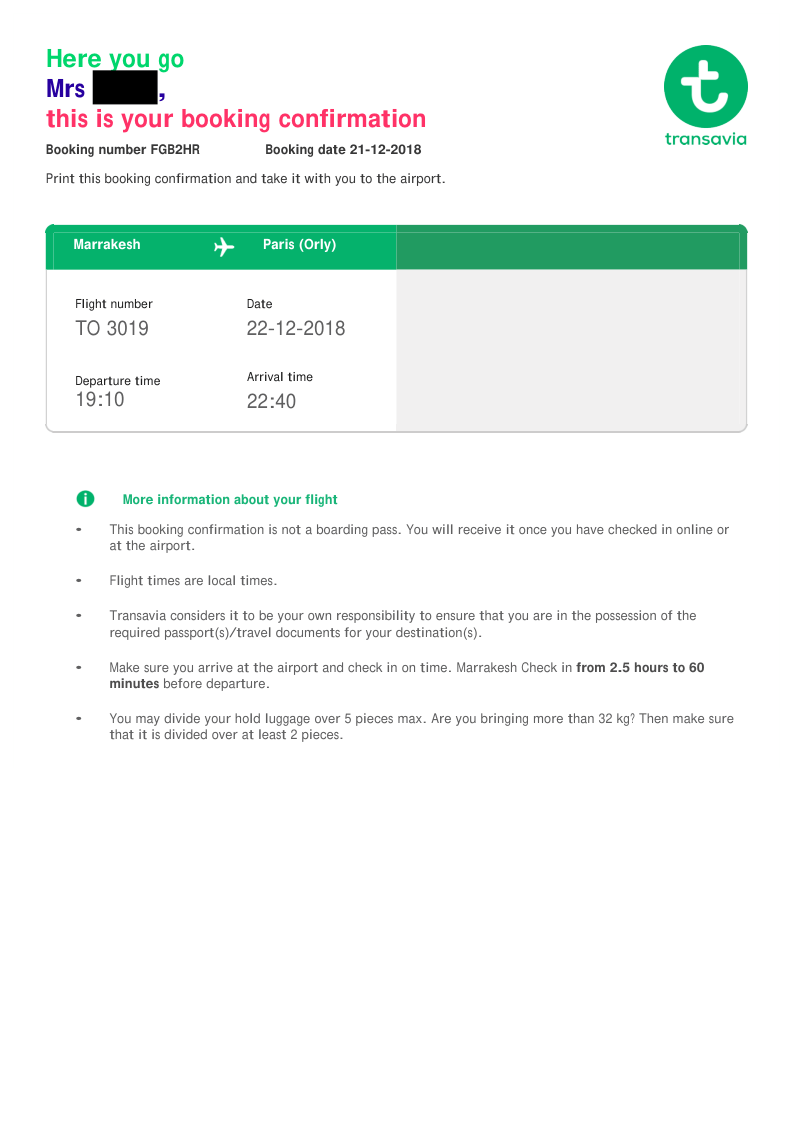This screenshot has height=1123, width=793.
Task: Select flight number TO 3019
Action: click(112, 328)
